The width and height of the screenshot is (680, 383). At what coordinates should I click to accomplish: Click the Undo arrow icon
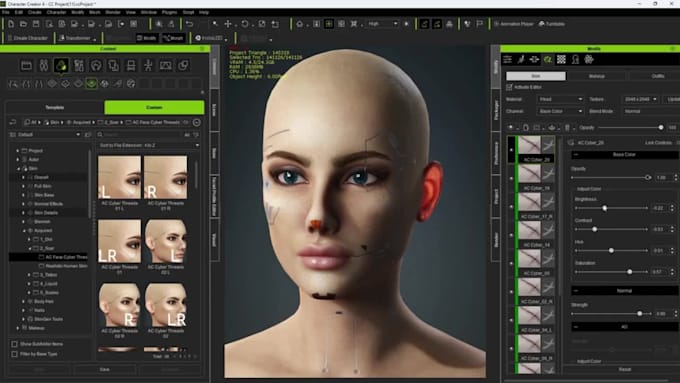pos(189,24)
